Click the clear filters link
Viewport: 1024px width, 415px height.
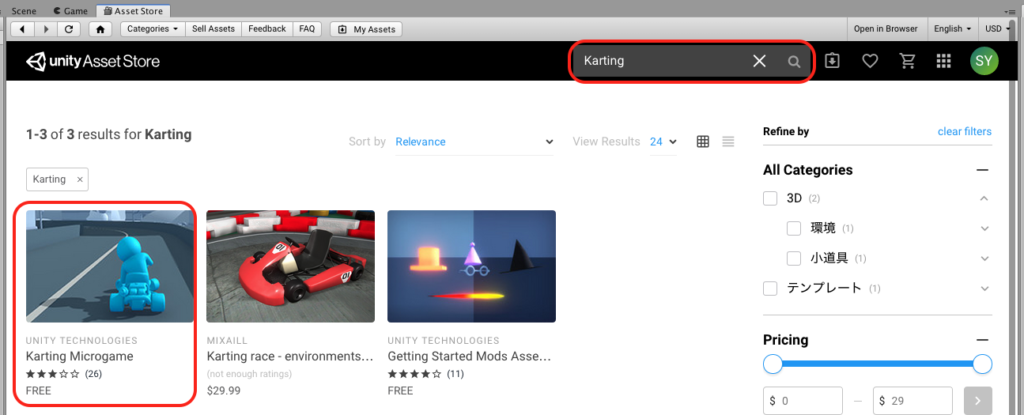coord(964,132)
